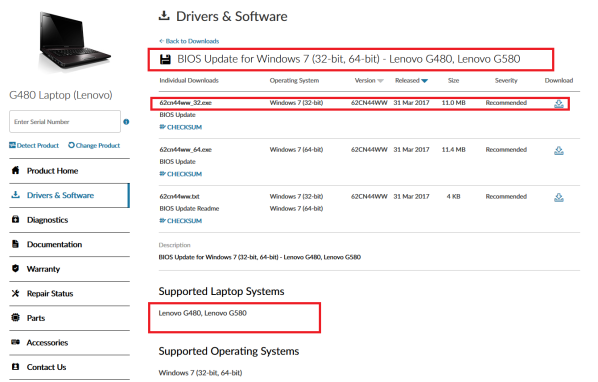Select Drivers & Software in sidebar
The height and width of the screenshot is (382, 598).
(60, 195)
